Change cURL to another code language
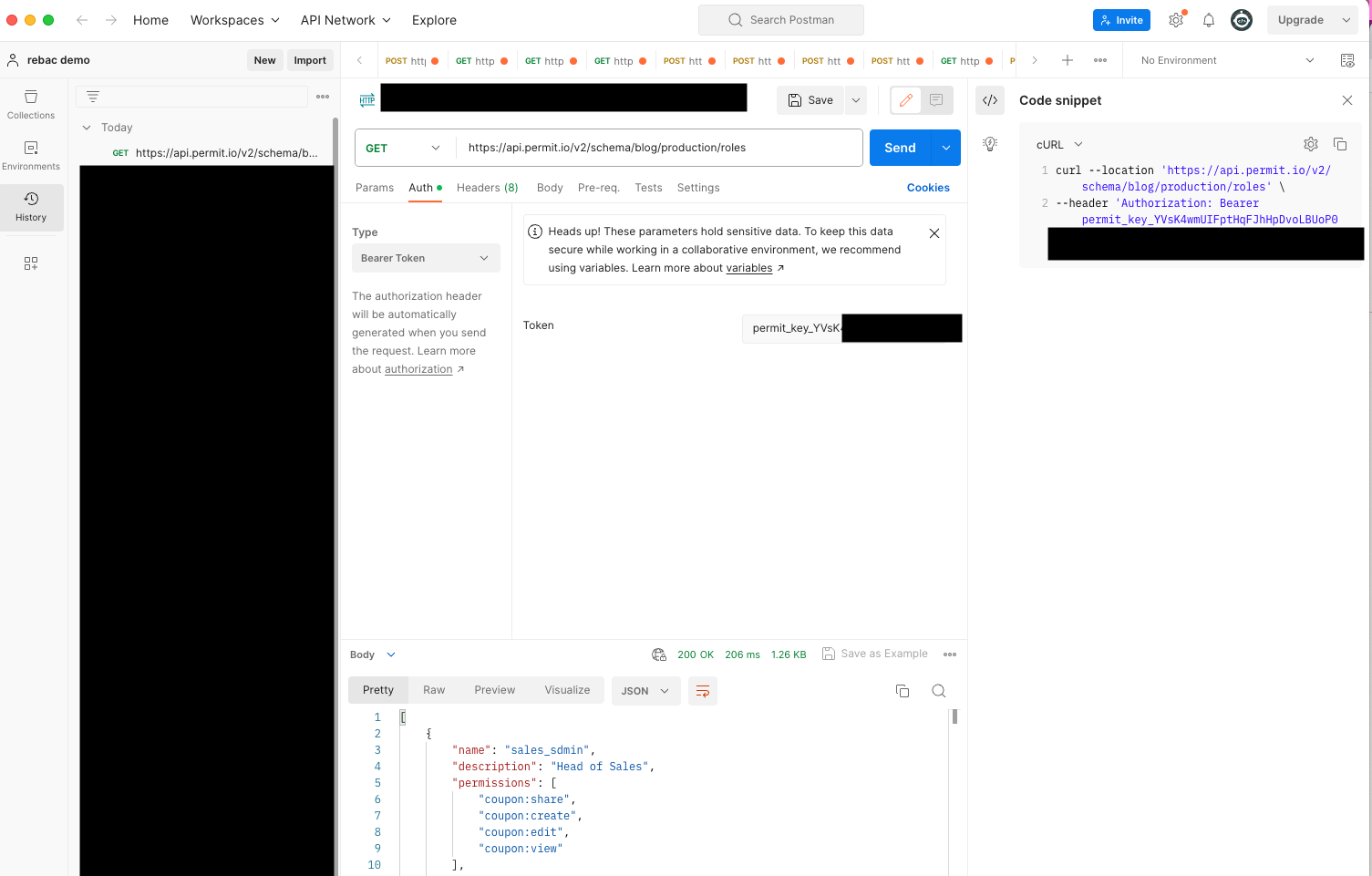 (x=1056, y=144)
